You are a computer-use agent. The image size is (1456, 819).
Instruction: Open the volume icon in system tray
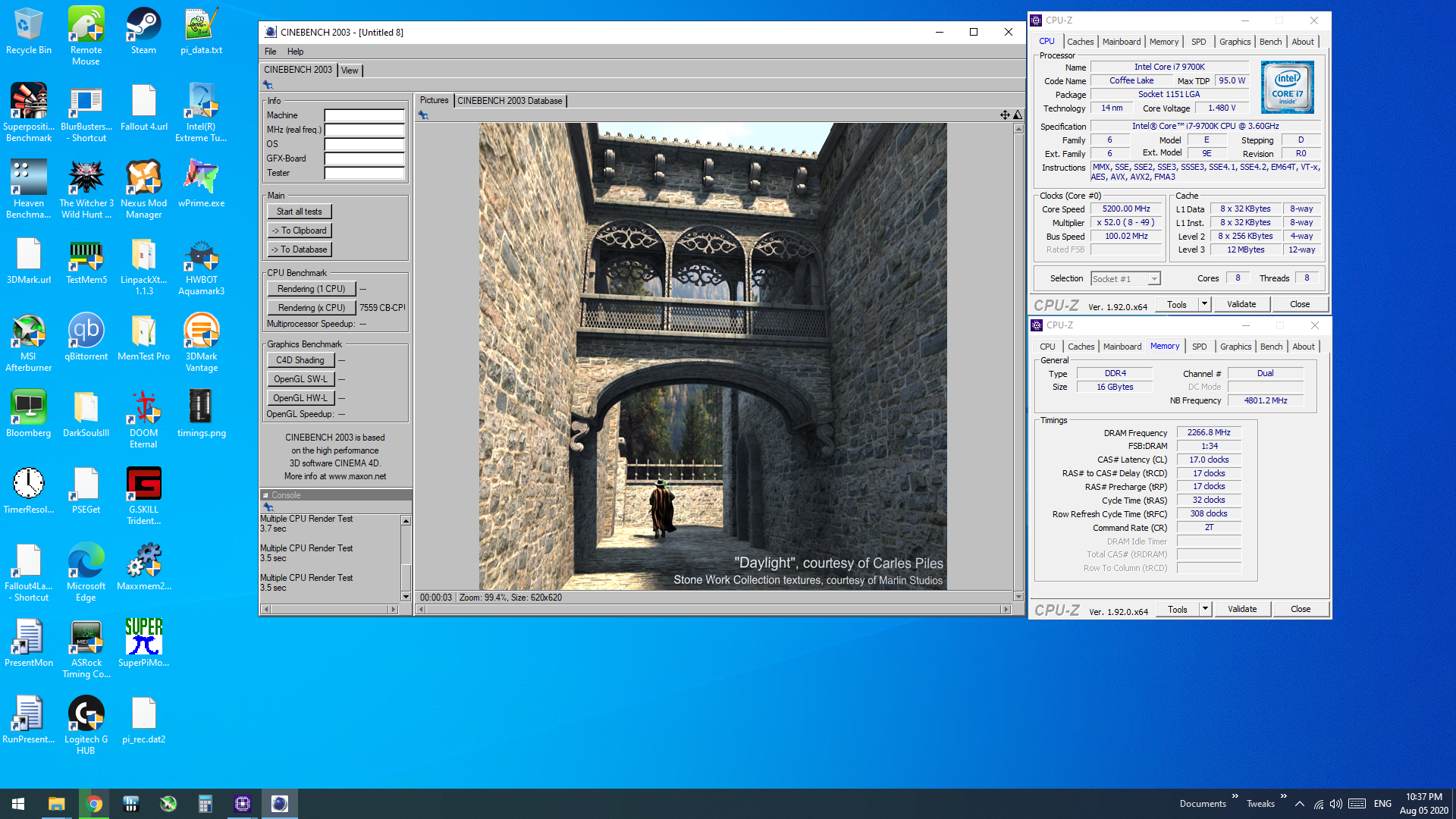pos(1336,804)
